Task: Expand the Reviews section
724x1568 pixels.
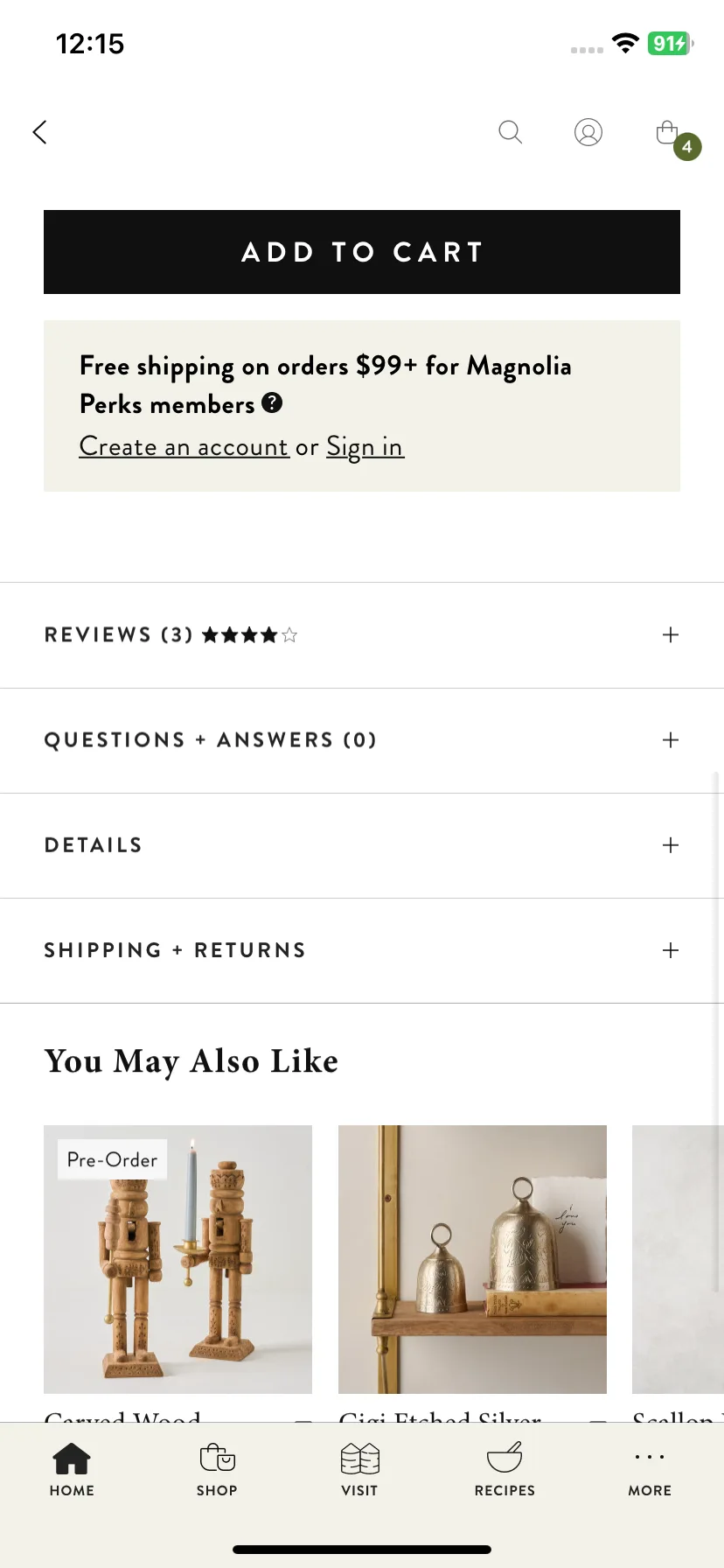Action: tap(362, 635)
